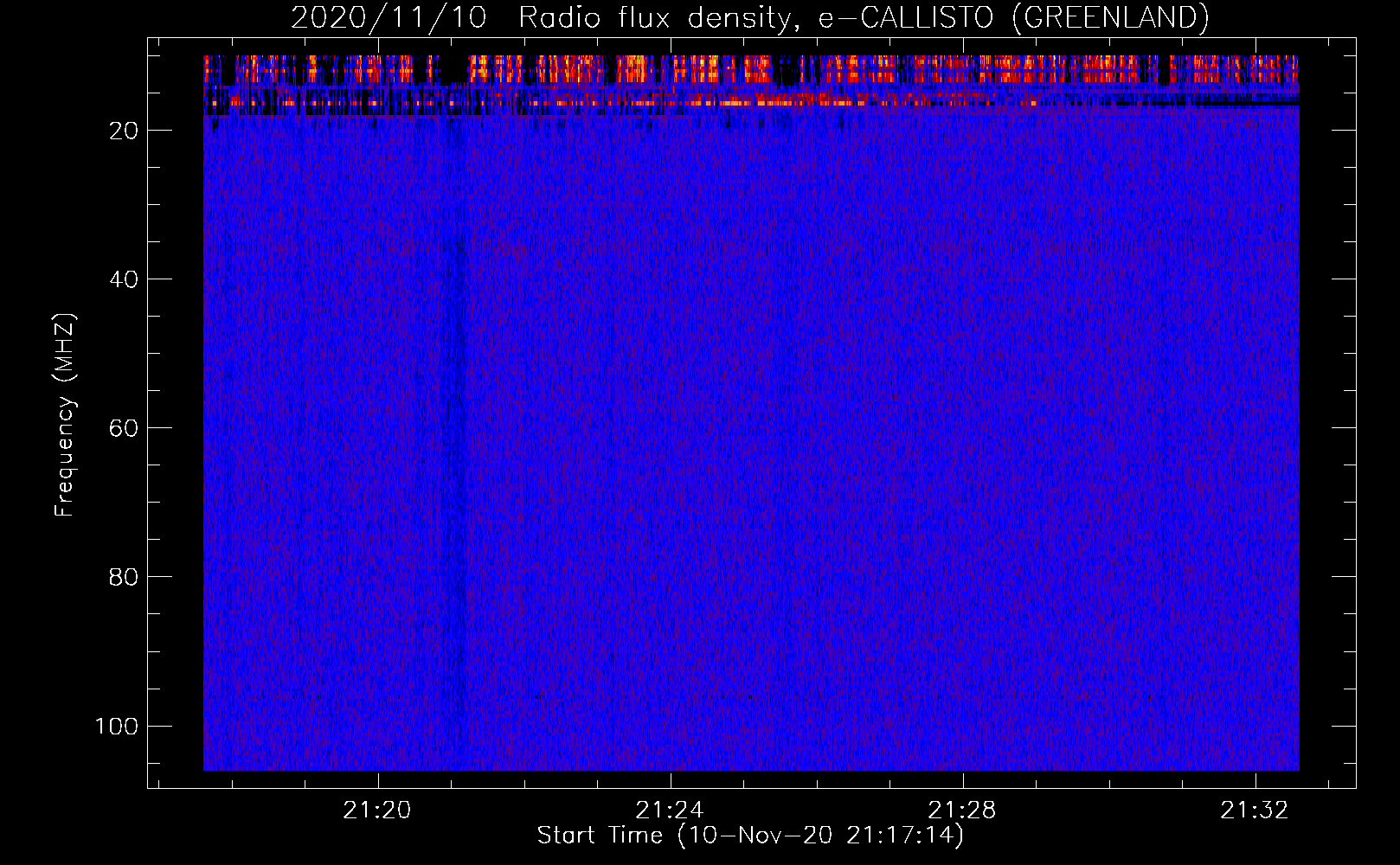Click the 80 MHz frequency label

pos(124,577)
